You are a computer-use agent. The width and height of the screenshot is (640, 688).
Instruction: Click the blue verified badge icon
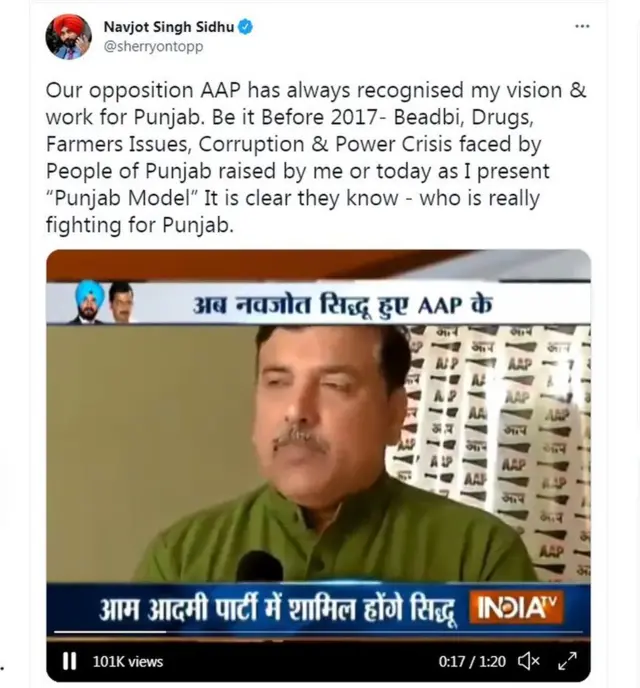(245, 27)
